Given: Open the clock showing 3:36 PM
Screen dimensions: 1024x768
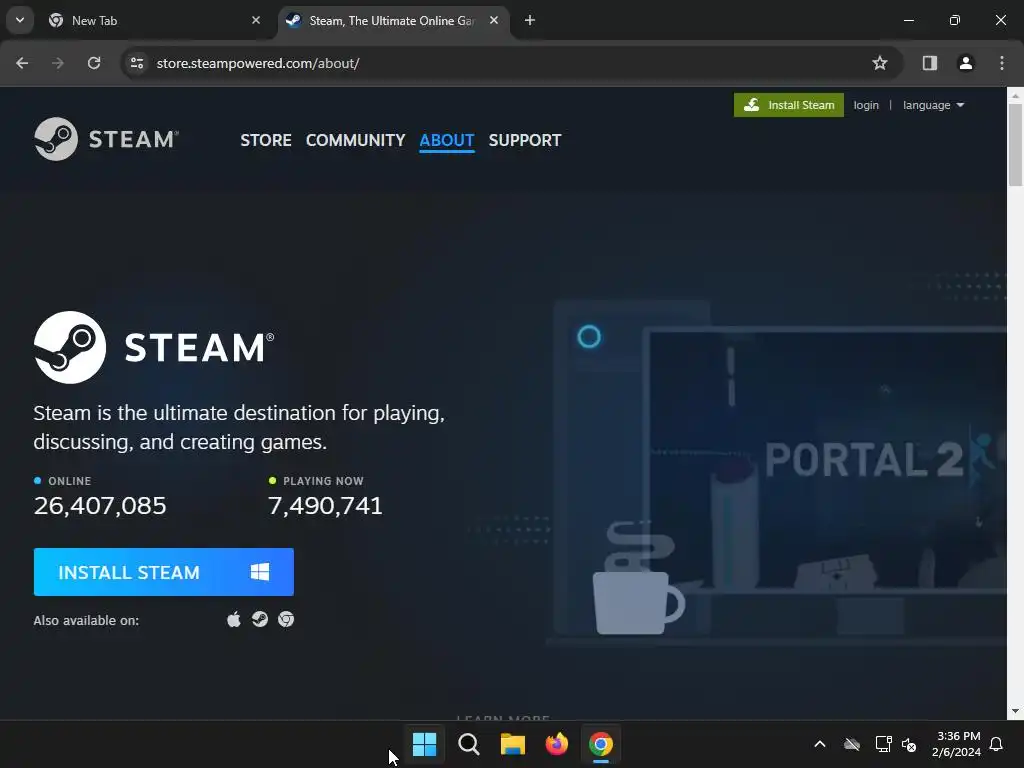Looking at the screenshot, I should coord(957,744).
